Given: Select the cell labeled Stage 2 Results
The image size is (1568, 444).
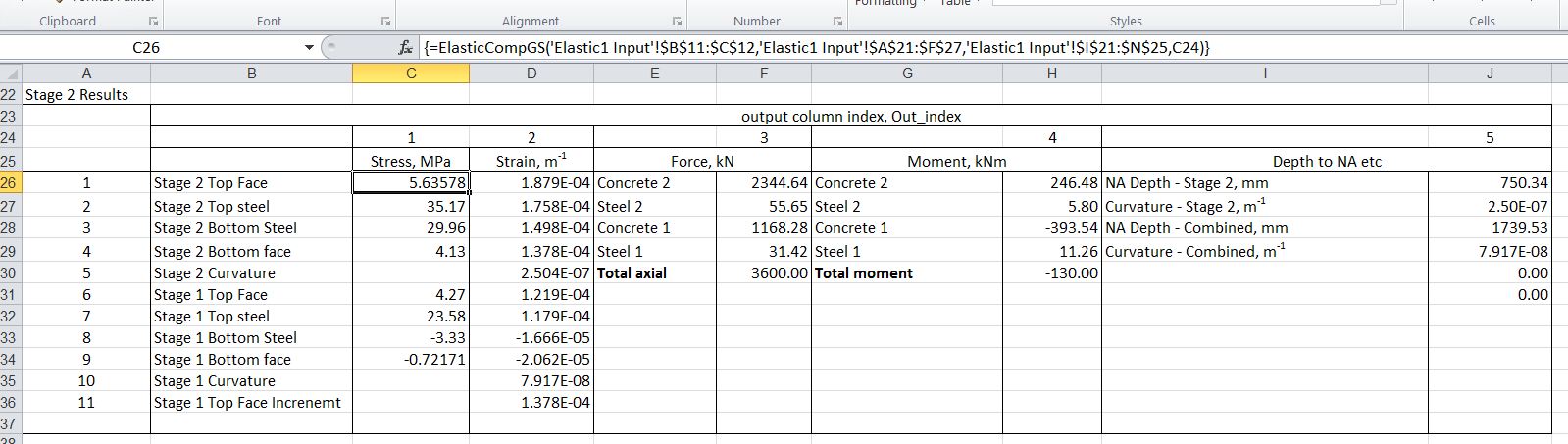Looking at the screenshot, I should point(76,95).
